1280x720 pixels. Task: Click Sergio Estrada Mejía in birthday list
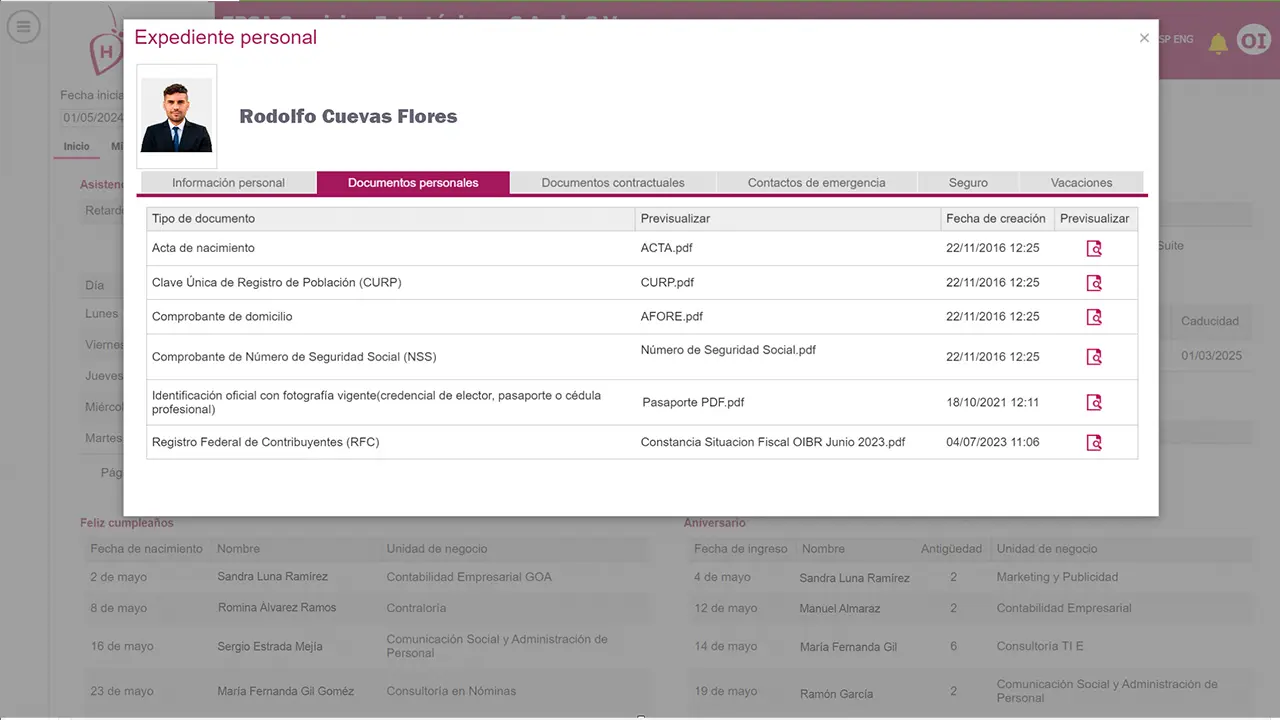click(x=270, y=647)
